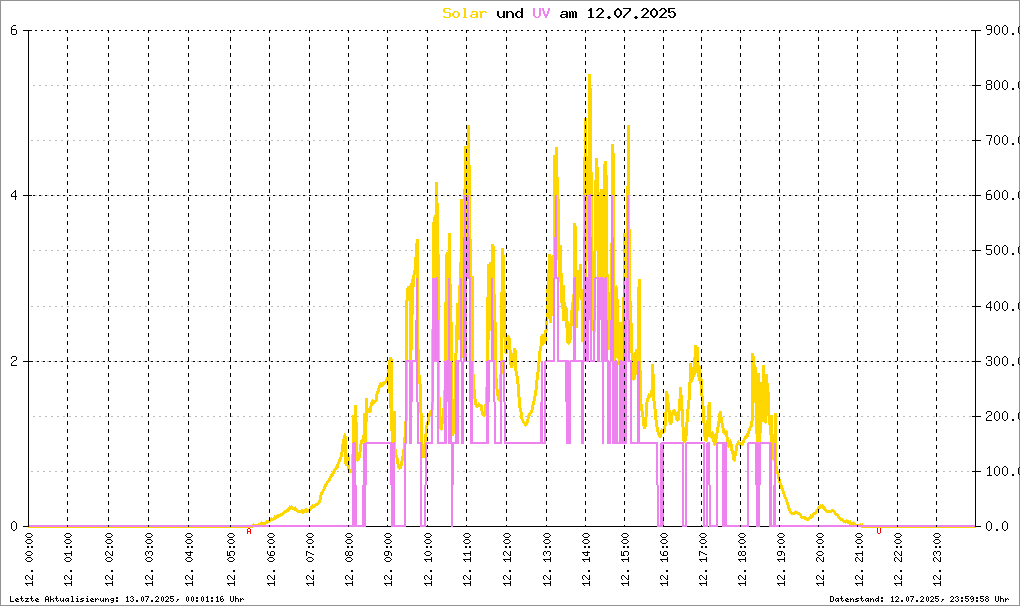The width and height of the screenshot is (1020, 606).
Task: Click the yellow "Solar" word in the title
Action: pyautogui.click(x=465, y=13)
